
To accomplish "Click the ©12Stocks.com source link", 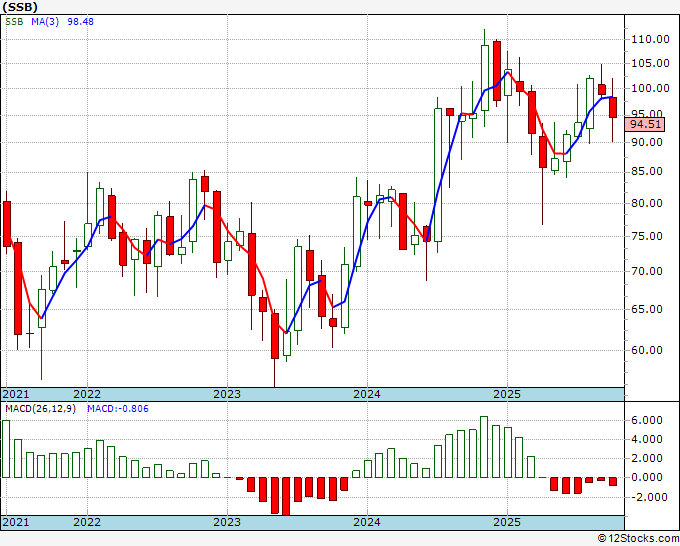I will (x=638, y=539).
